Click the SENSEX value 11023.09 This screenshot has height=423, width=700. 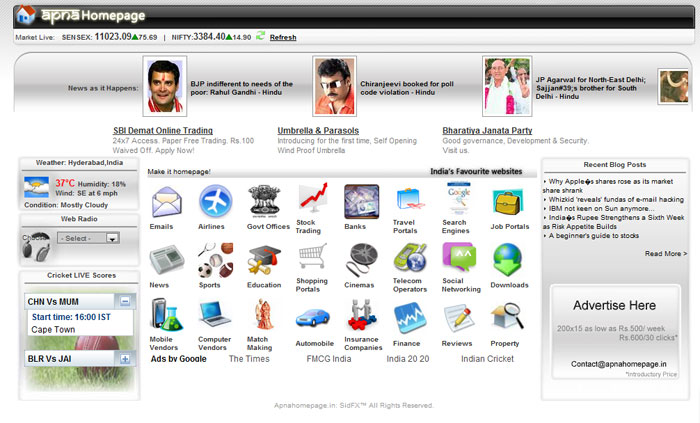[x=112, y=37]
